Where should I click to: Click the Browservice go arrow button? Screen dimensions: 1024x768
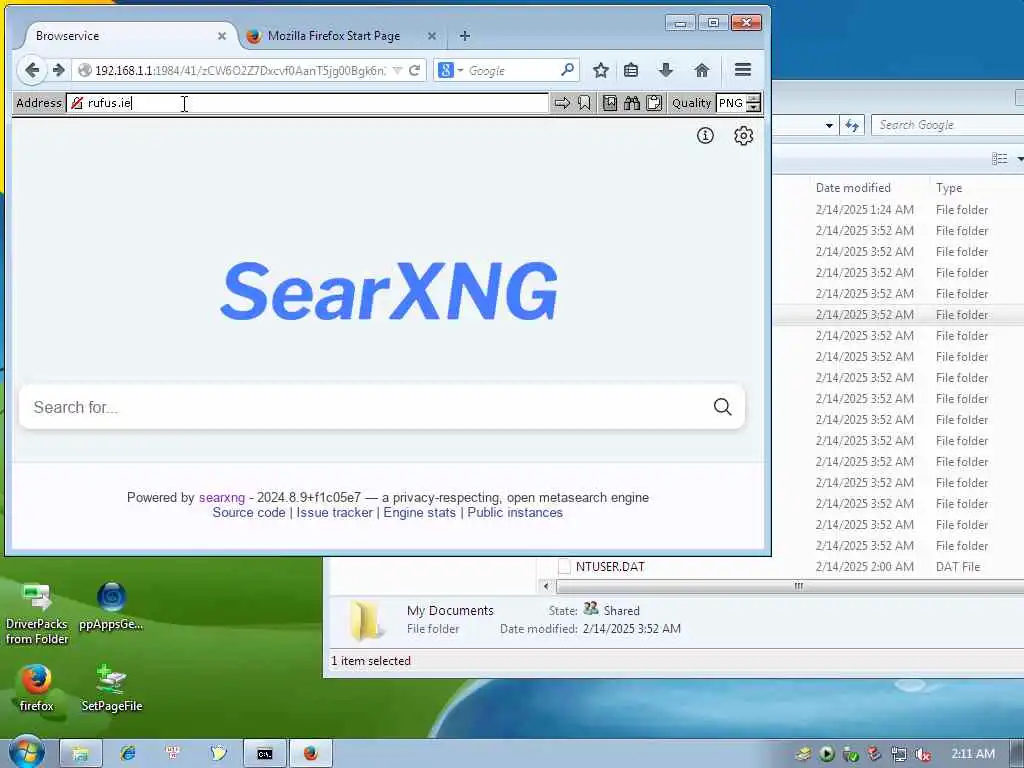pos(562,103)
